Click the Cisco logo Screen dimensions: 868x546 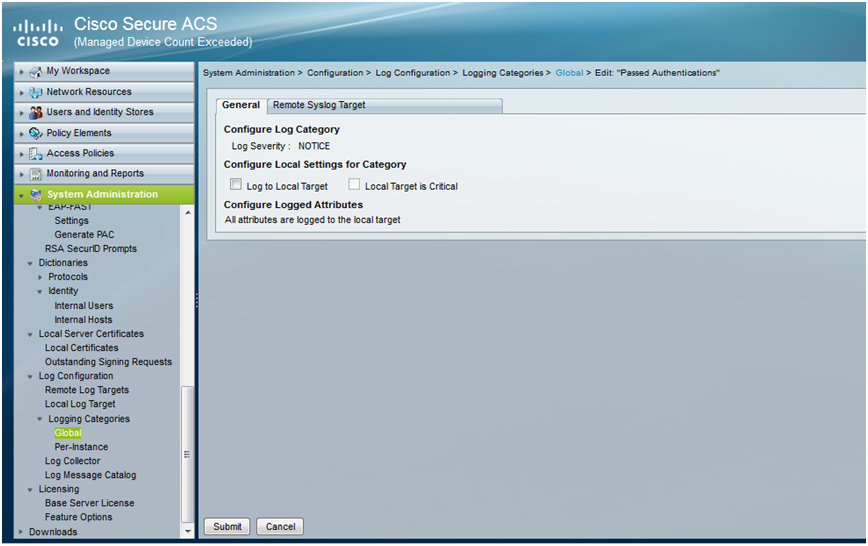tap(38, 33)
